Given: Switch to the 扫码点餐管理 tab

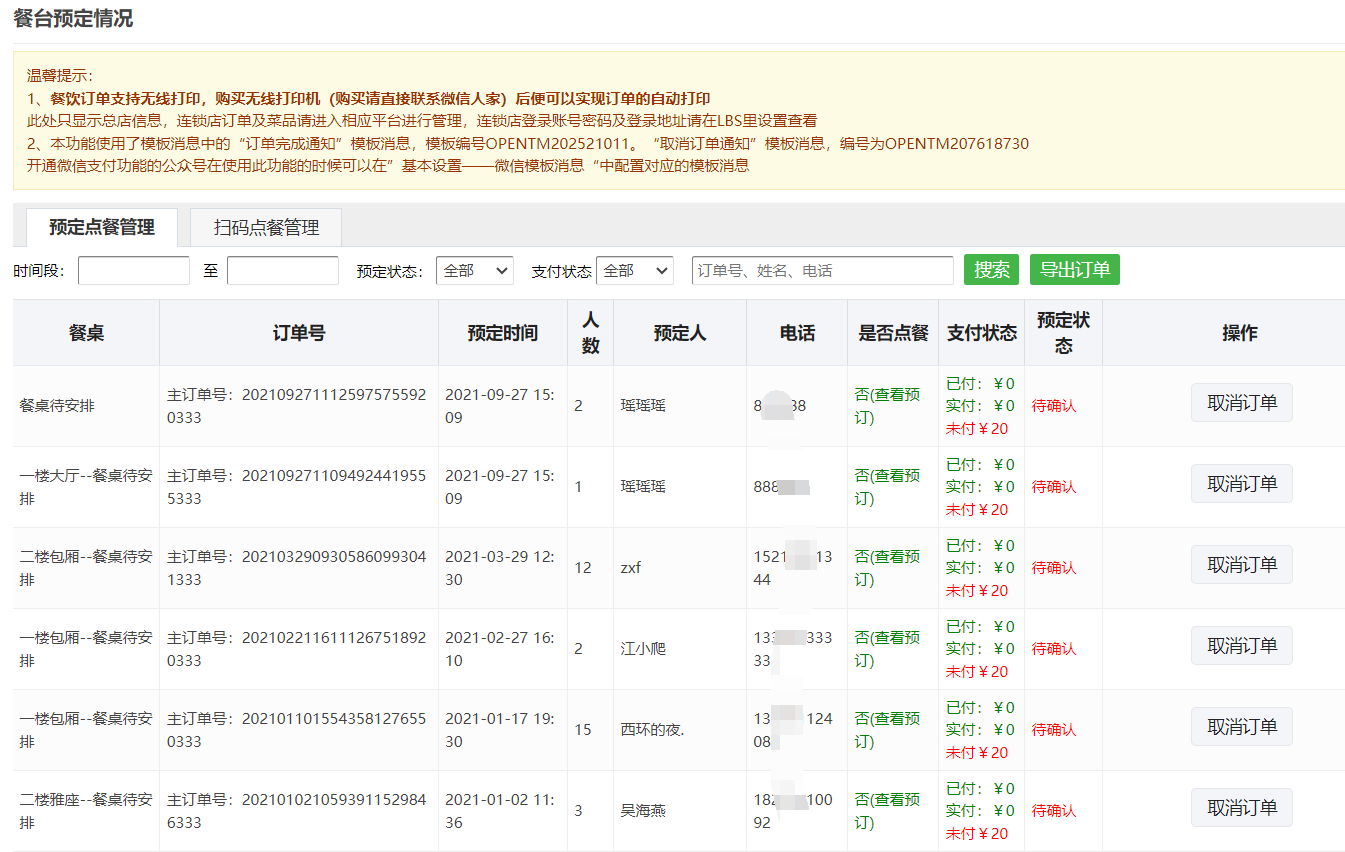Looking at the screenshot, I should 266,228.
